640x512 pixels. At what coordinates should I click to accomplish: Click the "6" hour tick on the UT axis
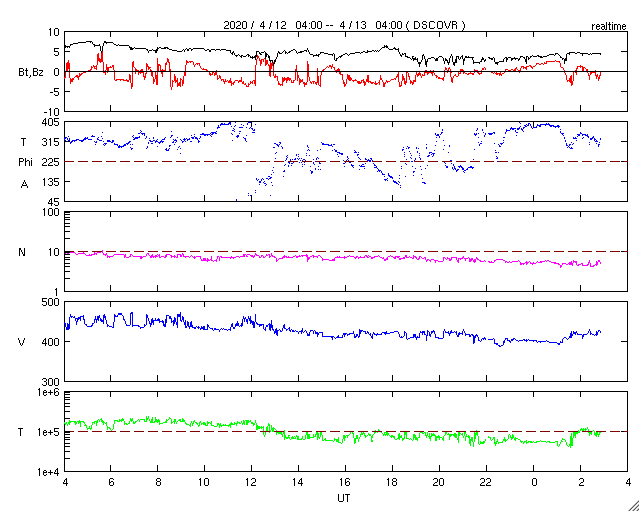pos(111,483)
